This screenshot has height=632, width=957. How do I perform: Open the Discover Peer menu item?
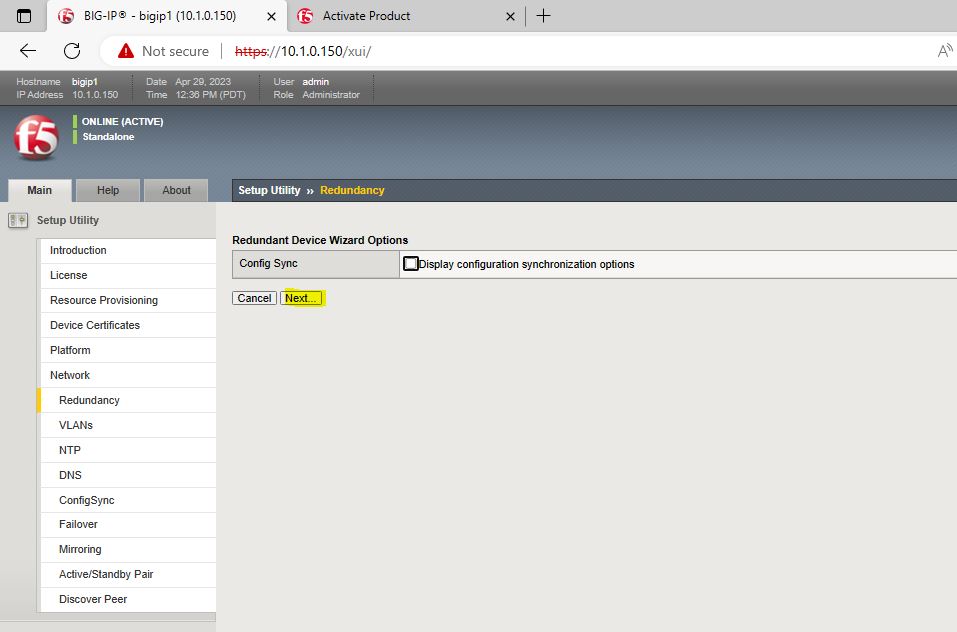(x=93, y=599)
